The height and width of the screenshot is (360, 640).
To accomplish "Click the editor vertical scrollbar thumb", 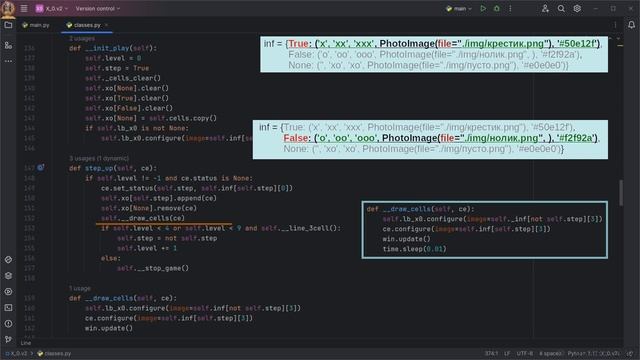I will tap(621, 193).
